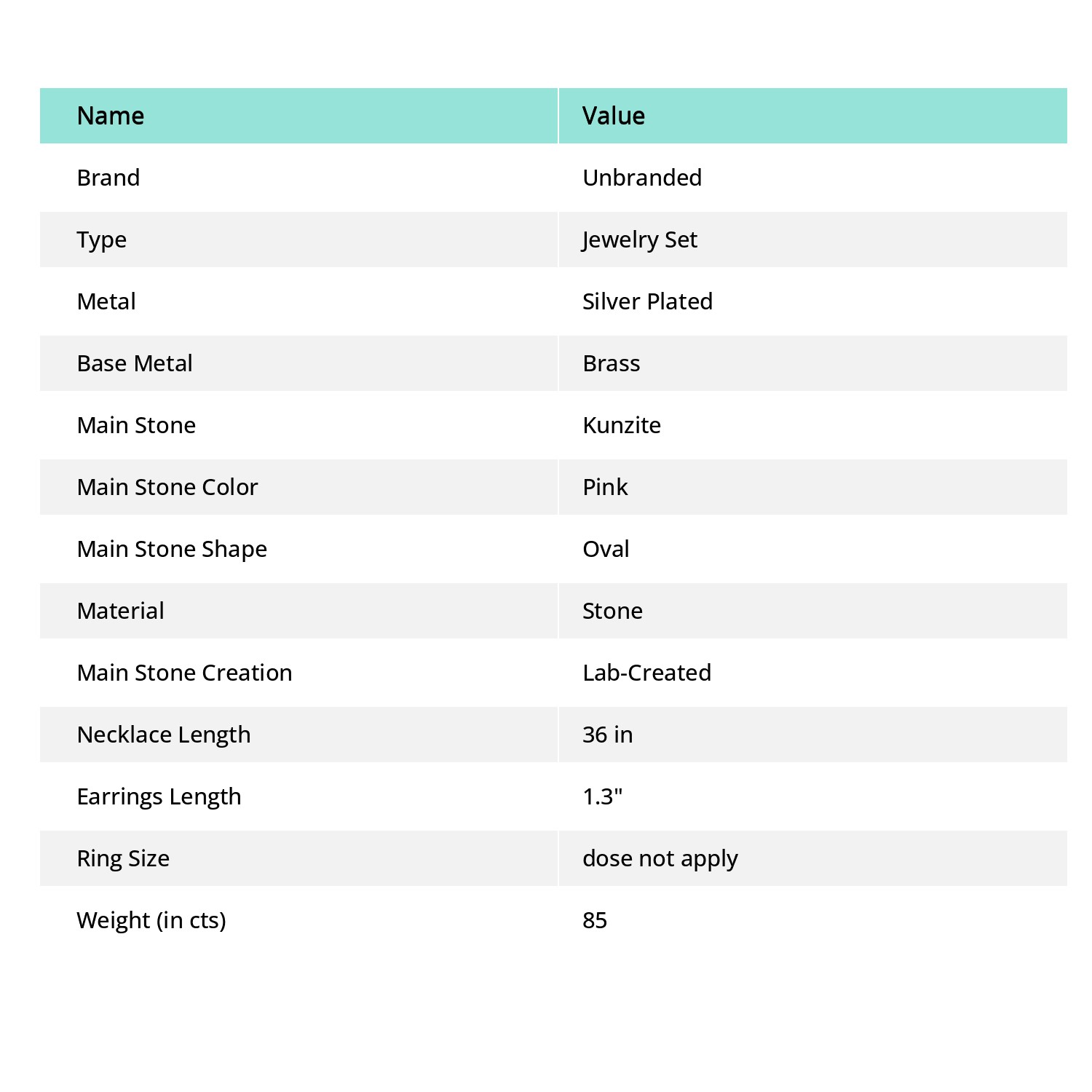Click the Main Stone Color label
The image size is (1092, 1092).
tap(167, 487)
